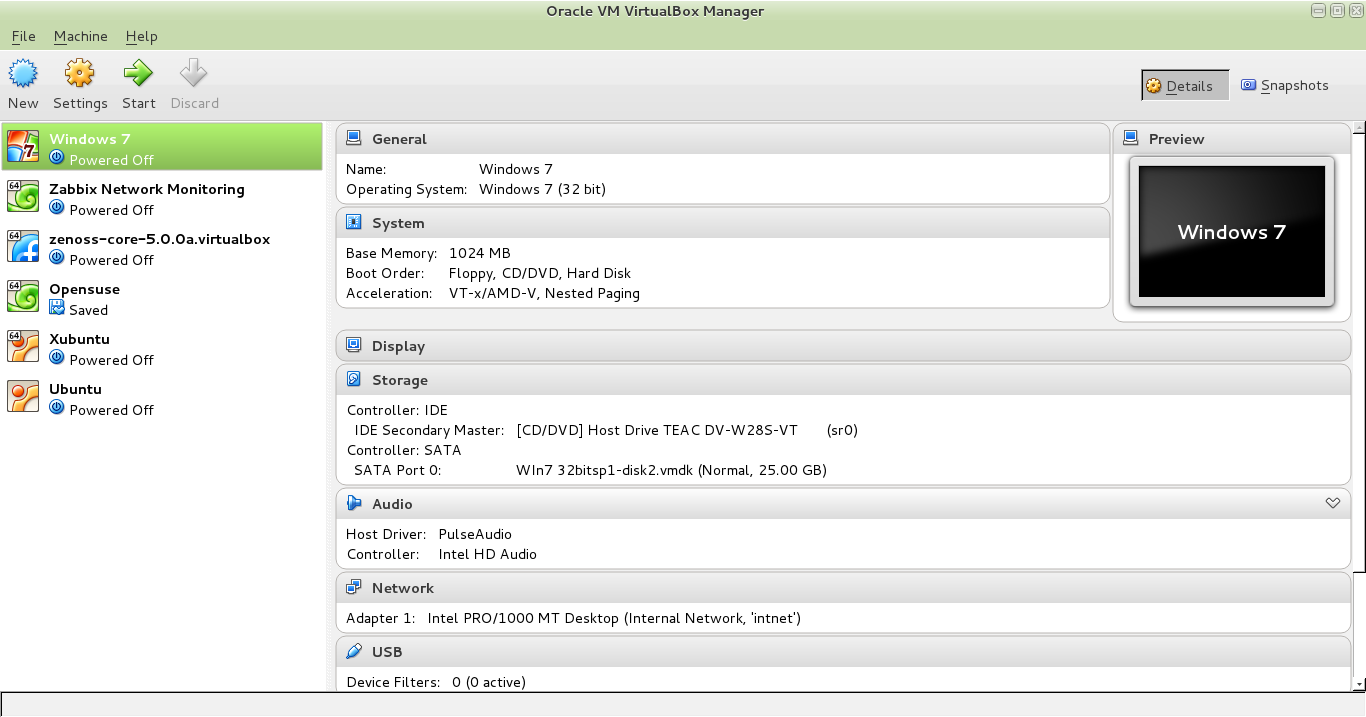Click the New virtual machine icon
Viewport: 1366px width, 717px height.
[23, 73]
